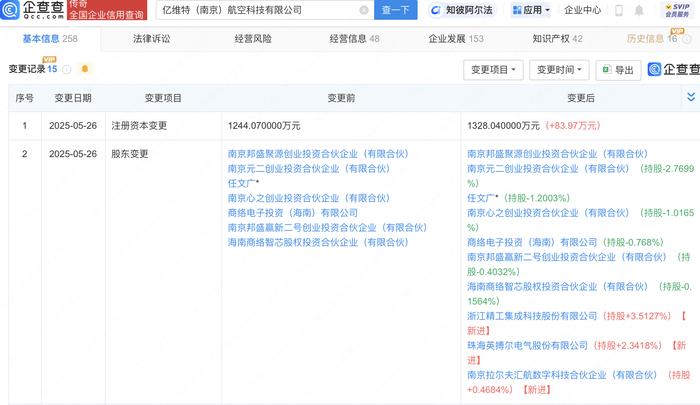Open 南京心之创业投资合伙企业 in 变更后 column
The image size is (700, 405).
pyautogui.click(x=548, y=213)
